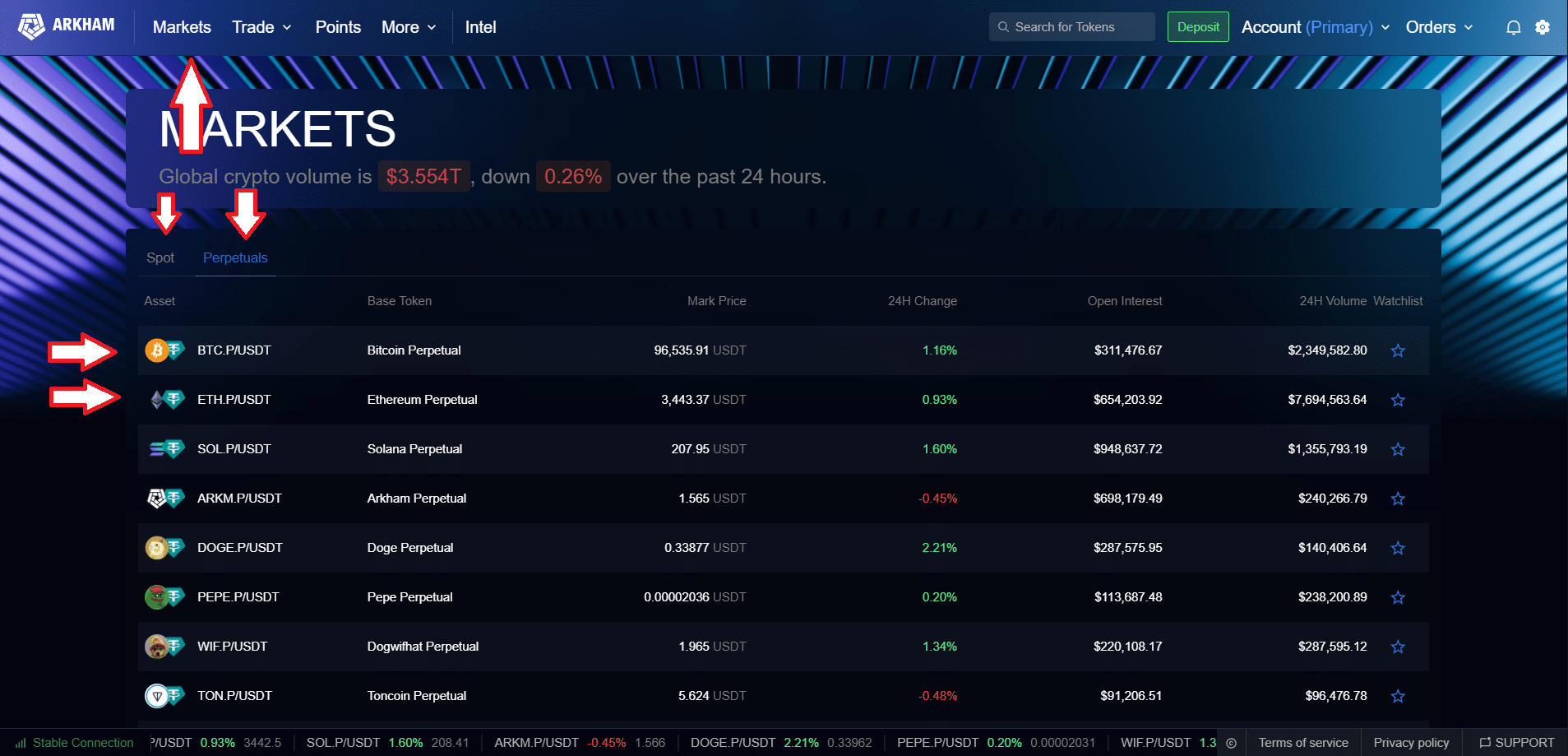Open Privacy policy link
Screen dimensions: 1568x756
[x=1411, y=743]
